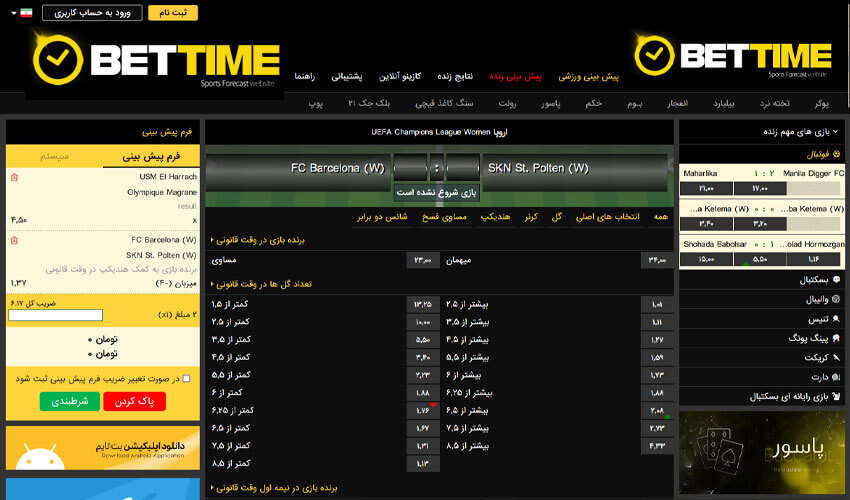Select the کرنر market tab
Image resolution: width=850 pixels, height=500 pixels.
point(531,217)
